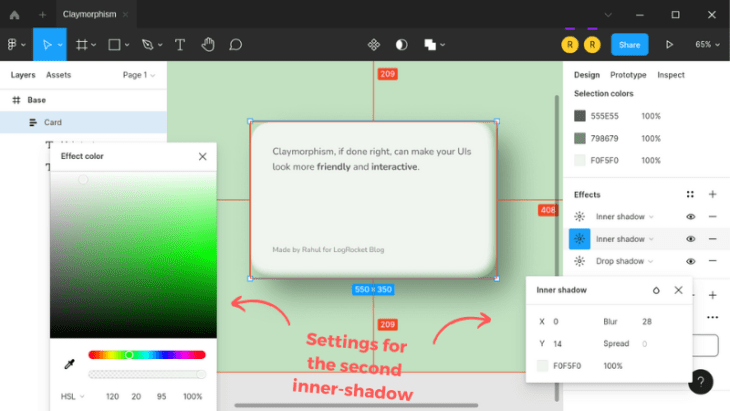Hide the Drop shadow effect
730x411 pixels.
pyautogui.click(x=690, y=261)
